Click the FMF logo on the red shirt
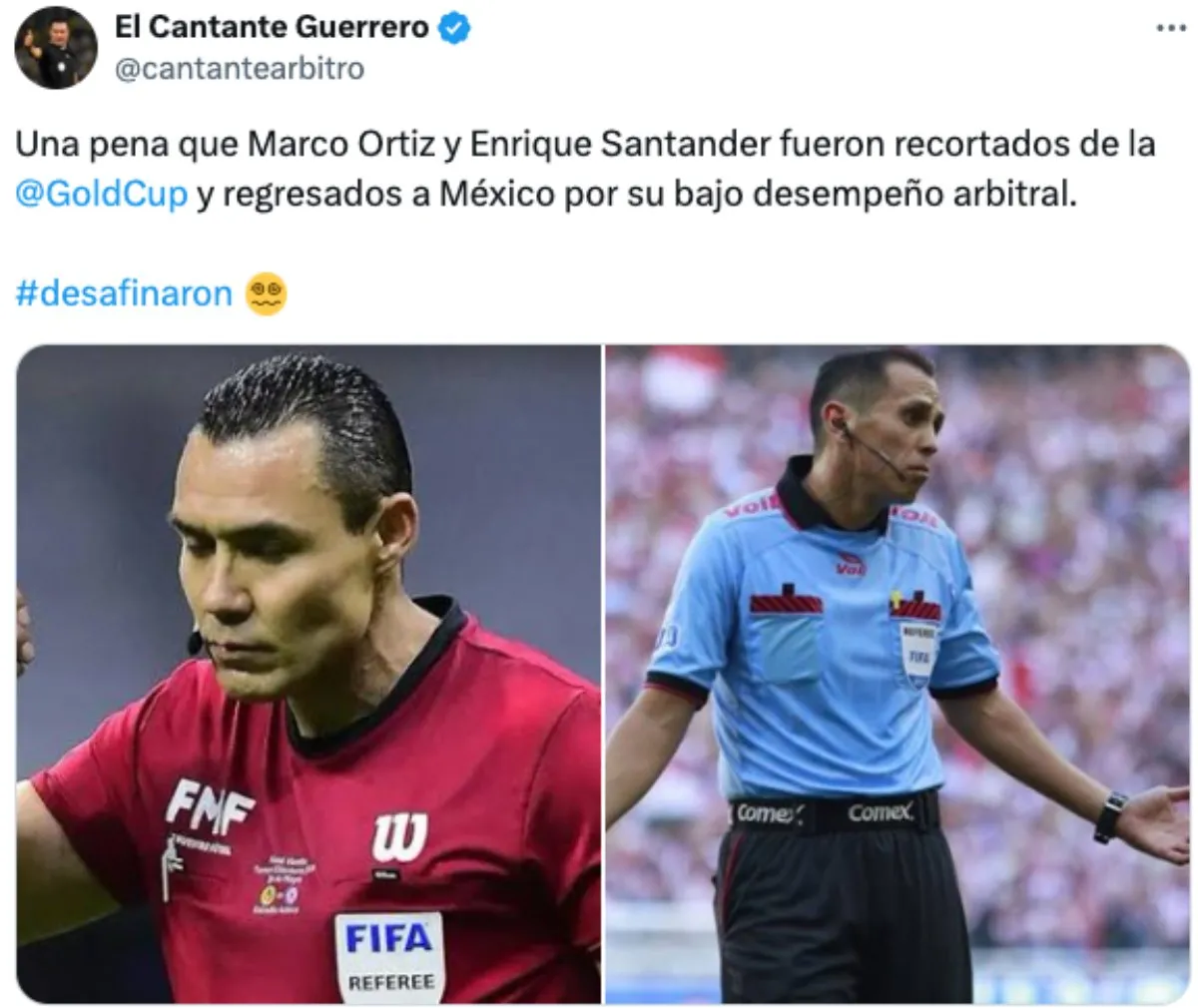This screenshot has height=1008, width=1198. point(210,806)
